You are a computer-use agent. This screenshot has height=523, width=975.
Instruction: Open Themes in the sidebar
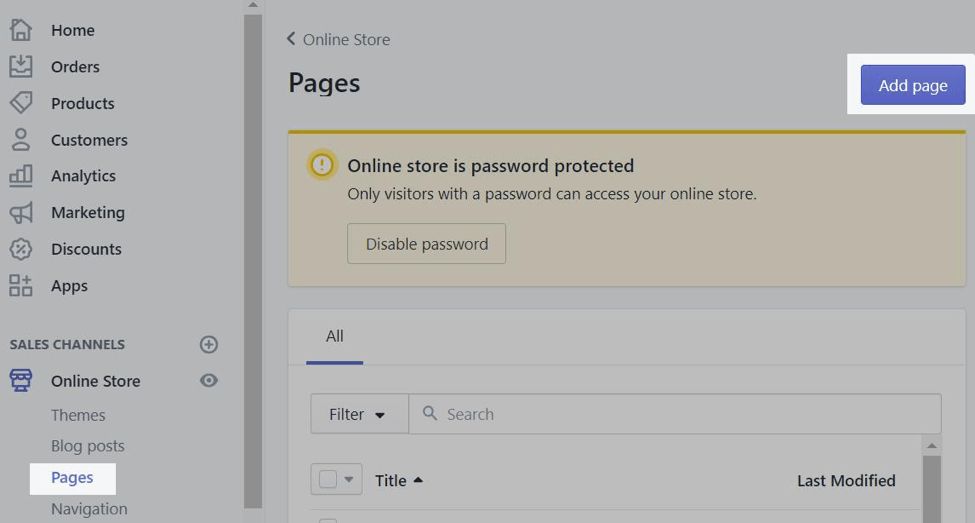coord(78,415)
